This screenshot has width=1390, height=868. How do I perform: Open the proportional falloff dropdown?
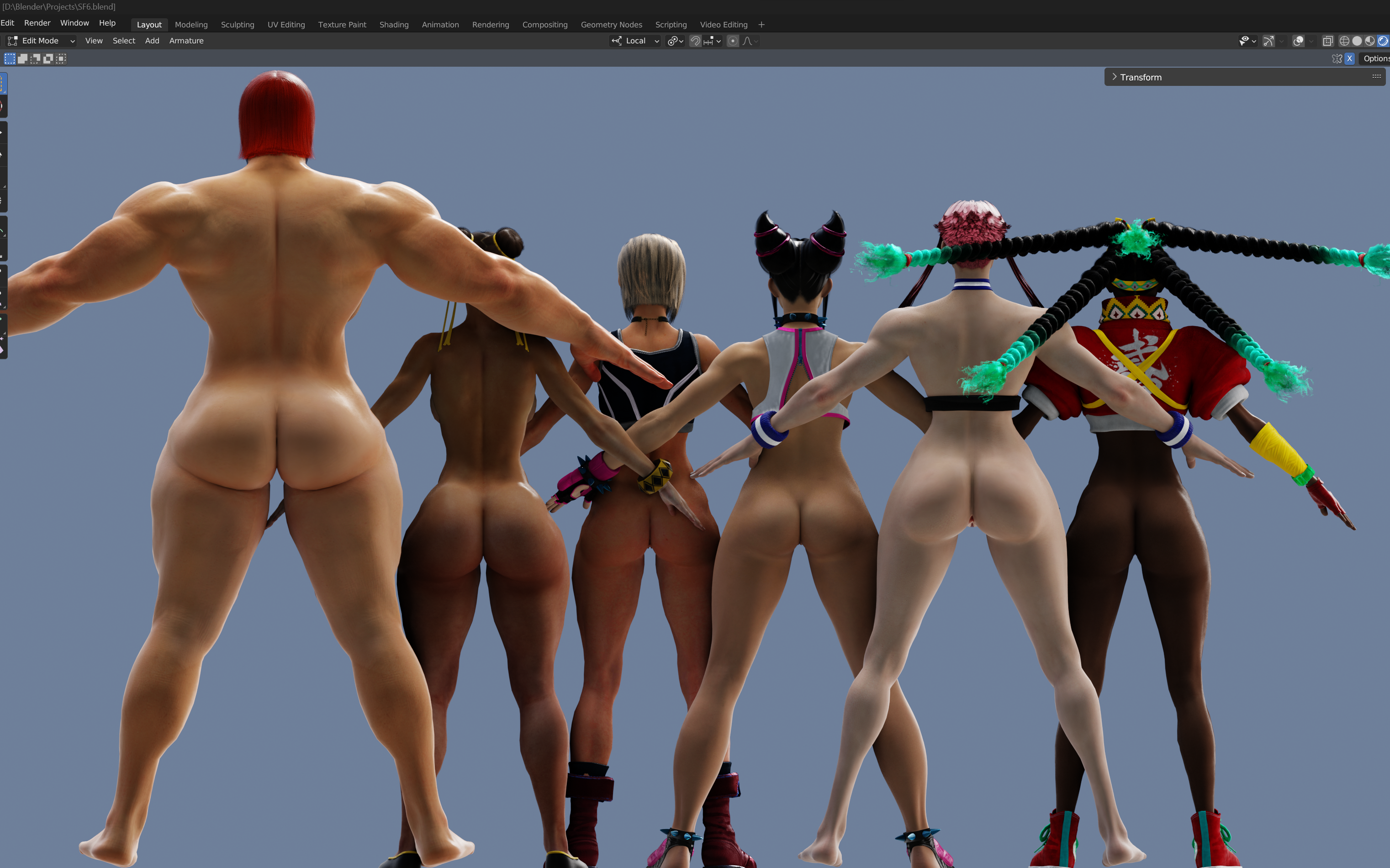[750, 41]
